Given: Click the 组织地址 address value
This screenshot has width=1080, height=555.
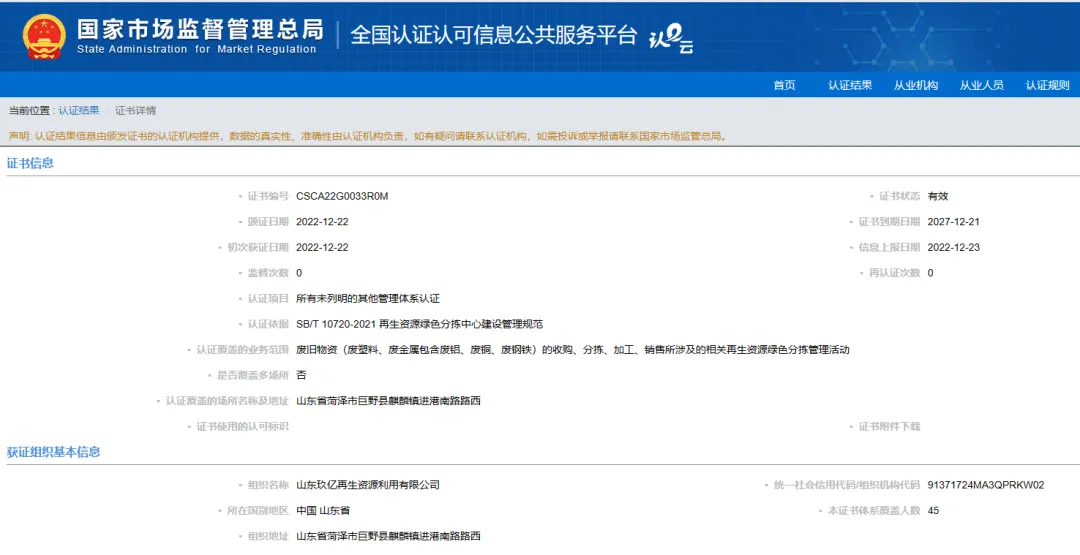Looking at the screenshot, I should click(x=388, y=536).
